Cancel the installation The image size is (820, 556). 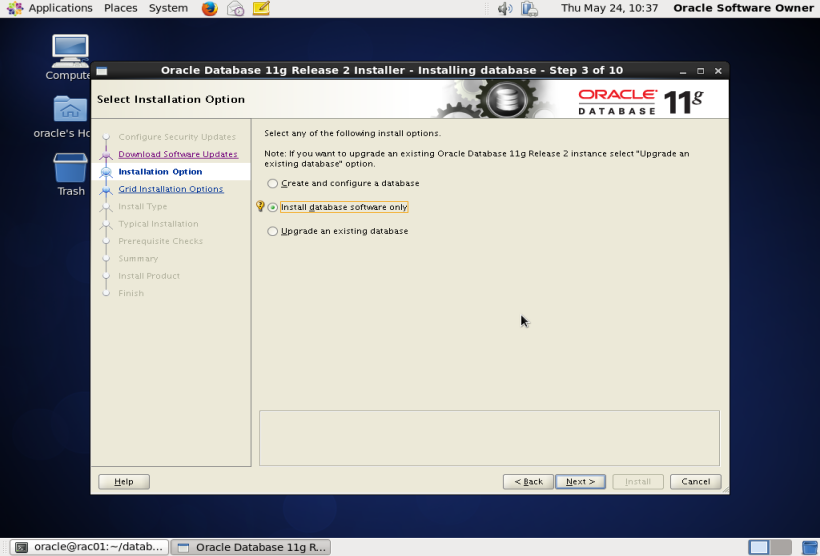coord(696,482)
